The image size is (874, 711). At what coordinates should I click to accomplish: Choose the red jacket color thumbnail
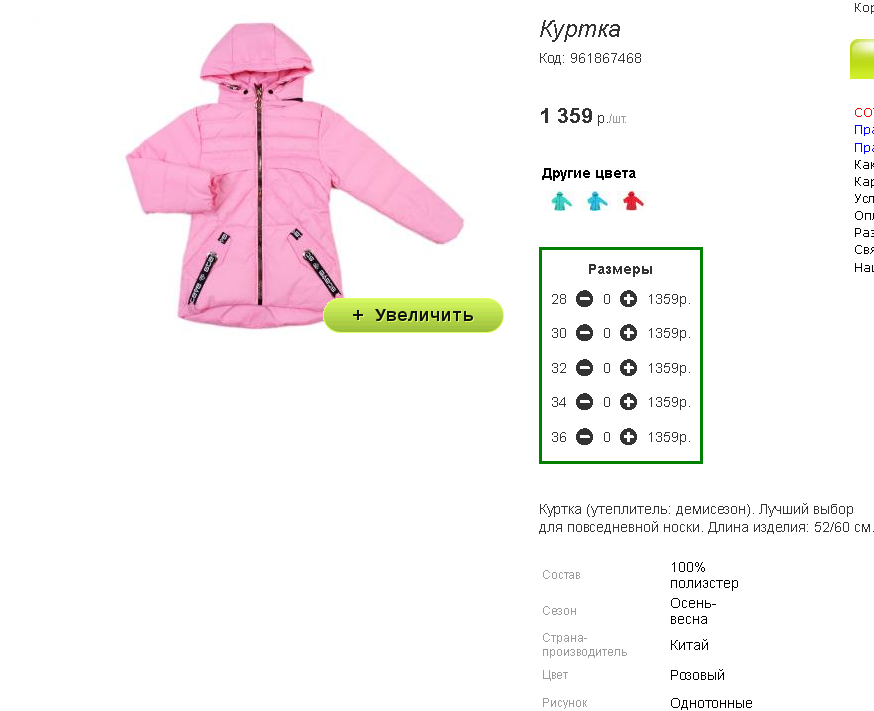[x=633, y=201]
